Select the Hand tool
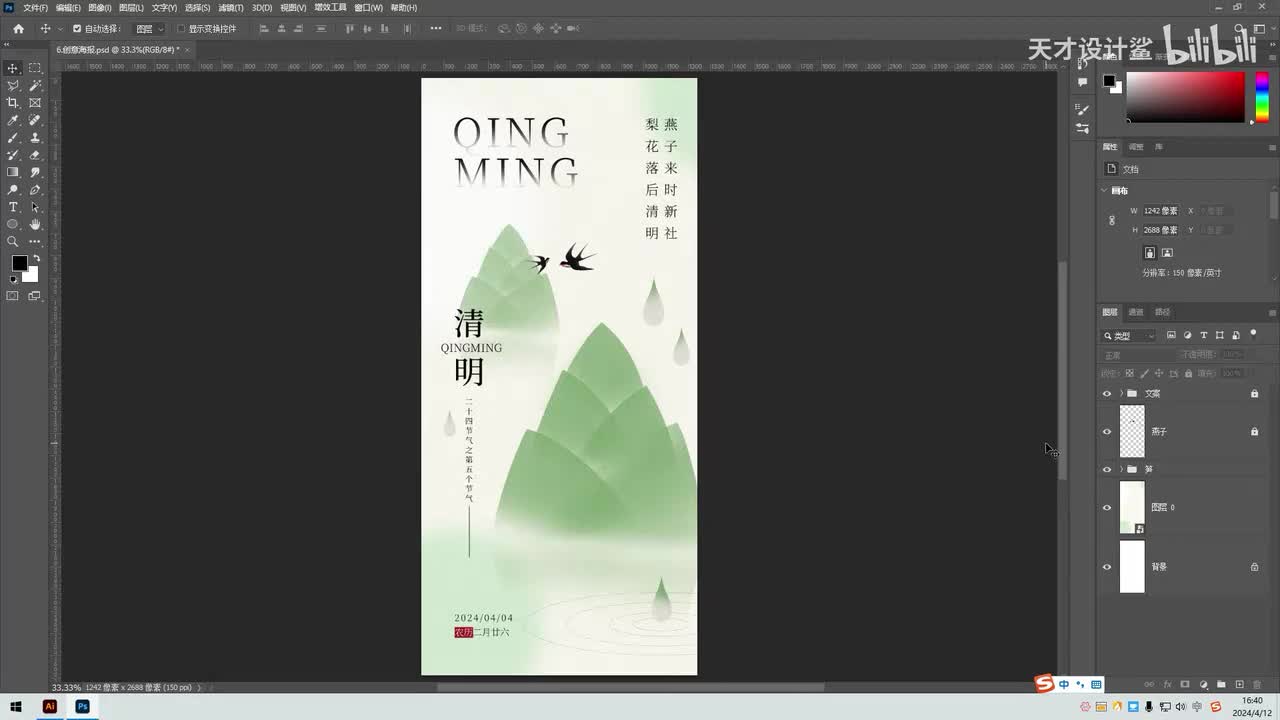Image resolution: width=1280 pixels, height=720 pixels. tap(35, 224)
